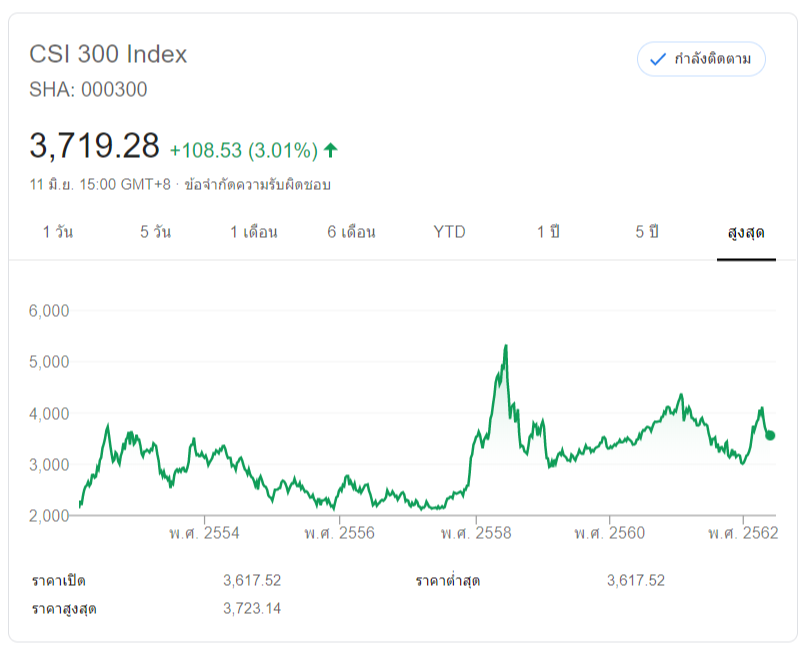This screenshot has width=805, height=658.
Task: Select the สูงสุด max range tab
Action: (746, 232)
